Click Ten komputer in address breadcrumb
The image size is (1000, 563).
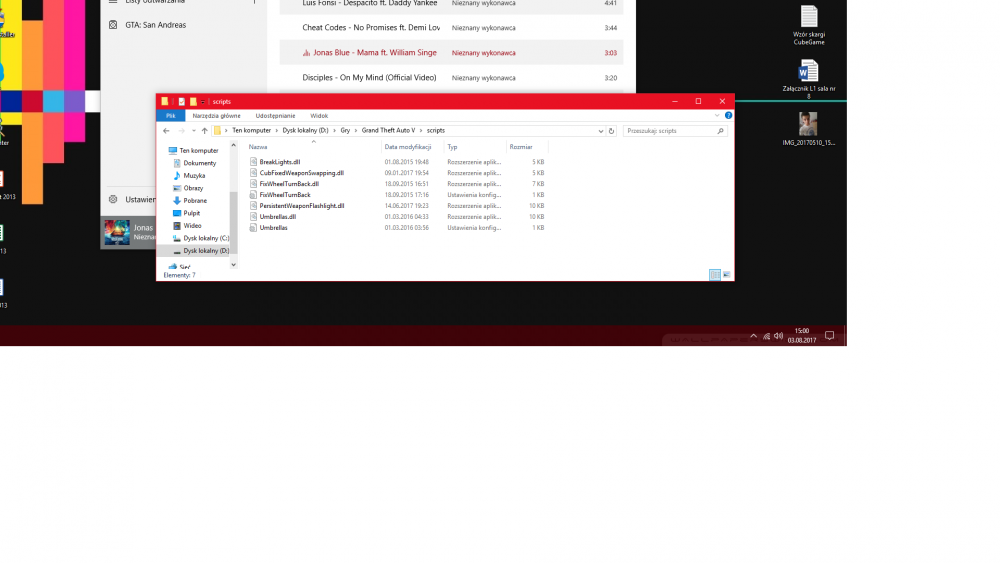pos(251,131)
